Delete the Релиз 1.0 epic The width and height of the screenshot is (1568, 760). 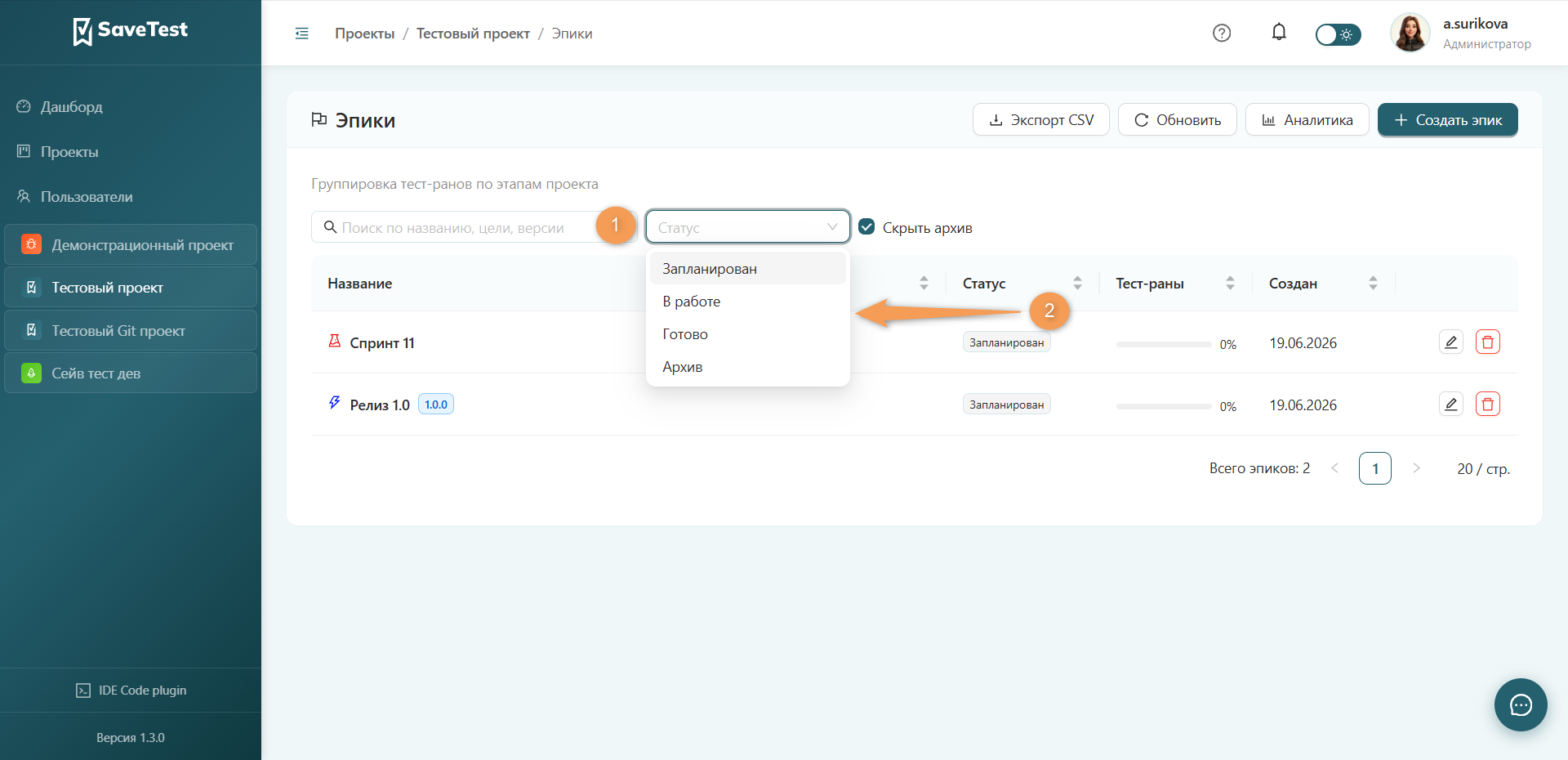(1488, 405)
